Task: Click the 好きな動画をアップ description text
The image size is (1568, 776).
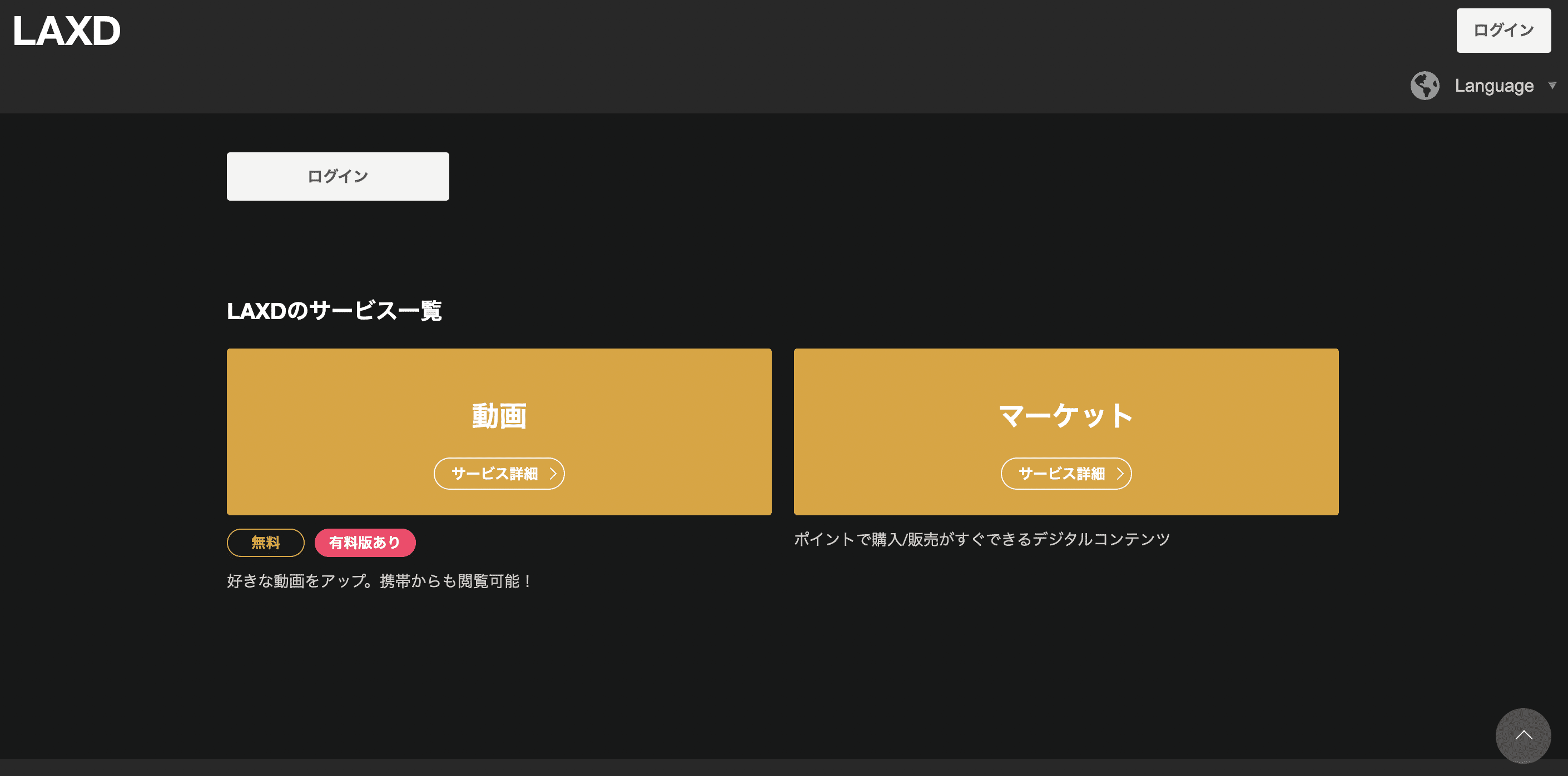Action: 380,581
